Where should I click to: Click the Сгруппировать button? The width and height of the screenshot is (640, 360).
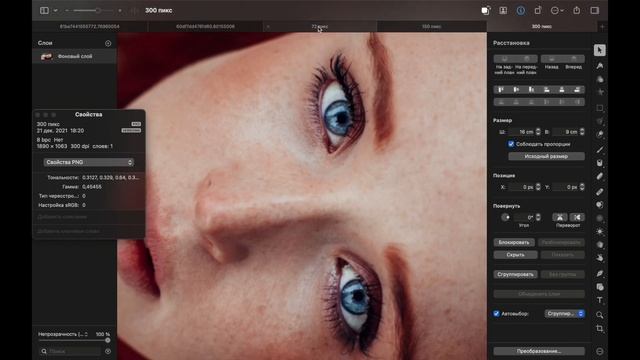(x=516, y=274)
